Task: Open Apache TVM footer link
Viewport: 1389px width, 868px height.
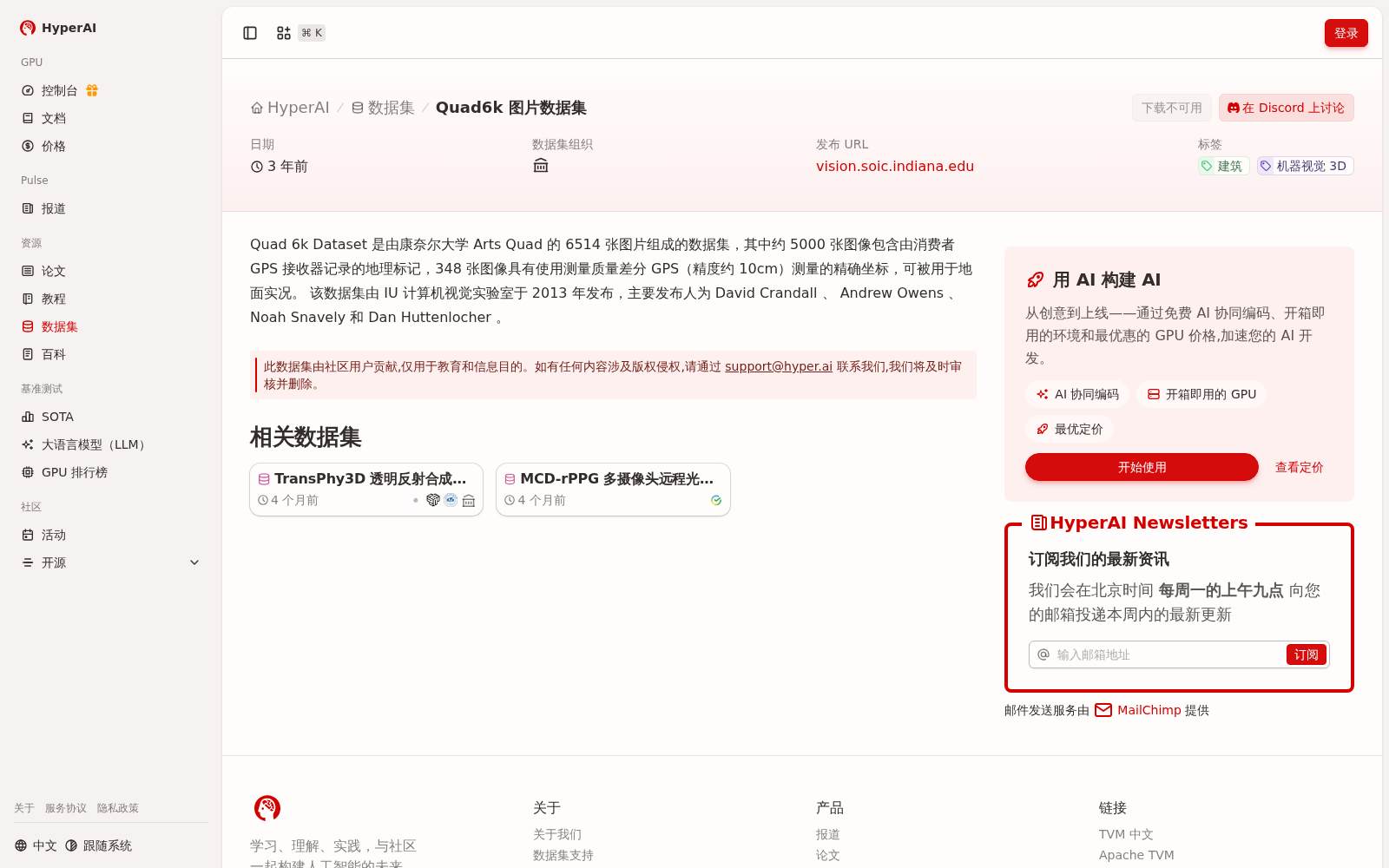Action: pos(1136,855)
